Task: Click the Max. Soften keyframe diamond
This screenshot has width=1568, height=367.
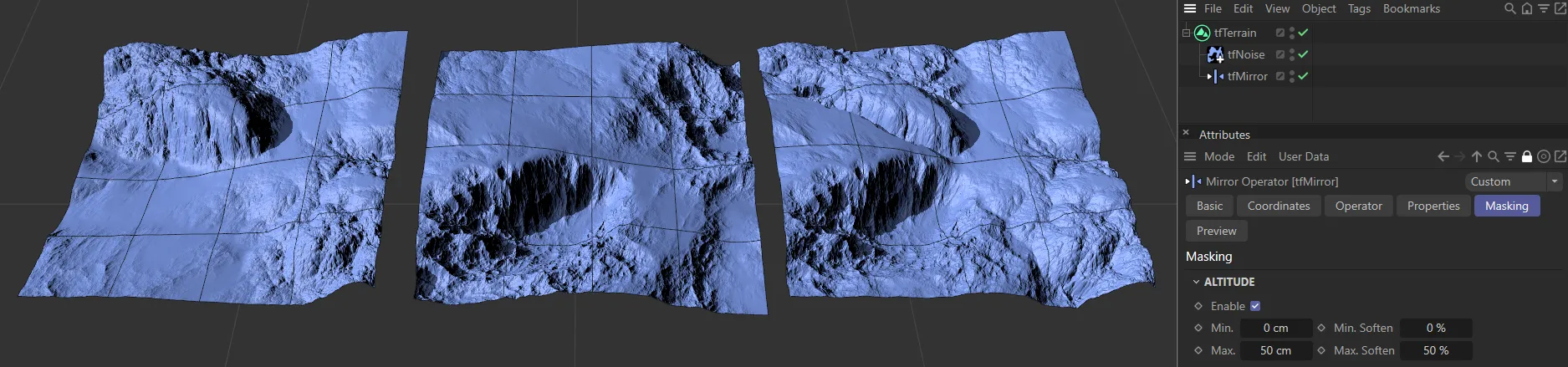Action: point(1321,350)
